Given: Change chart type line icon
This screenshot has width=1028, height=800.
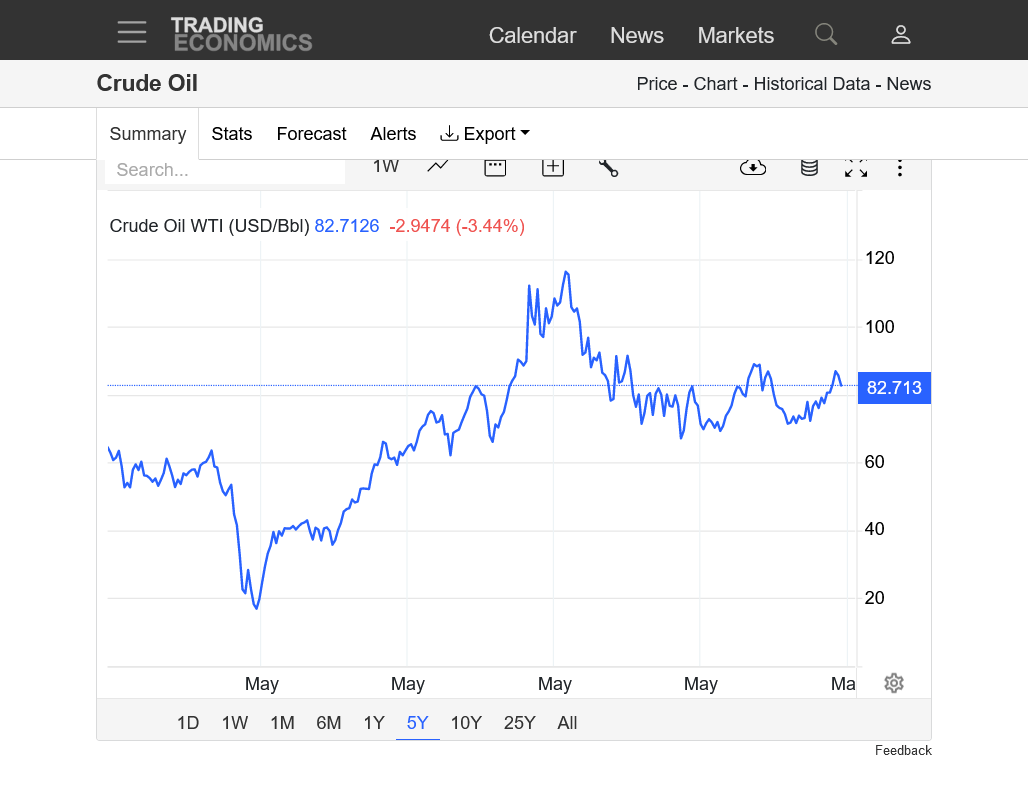Looking at the screenshot, I should (x=437, y=167).
